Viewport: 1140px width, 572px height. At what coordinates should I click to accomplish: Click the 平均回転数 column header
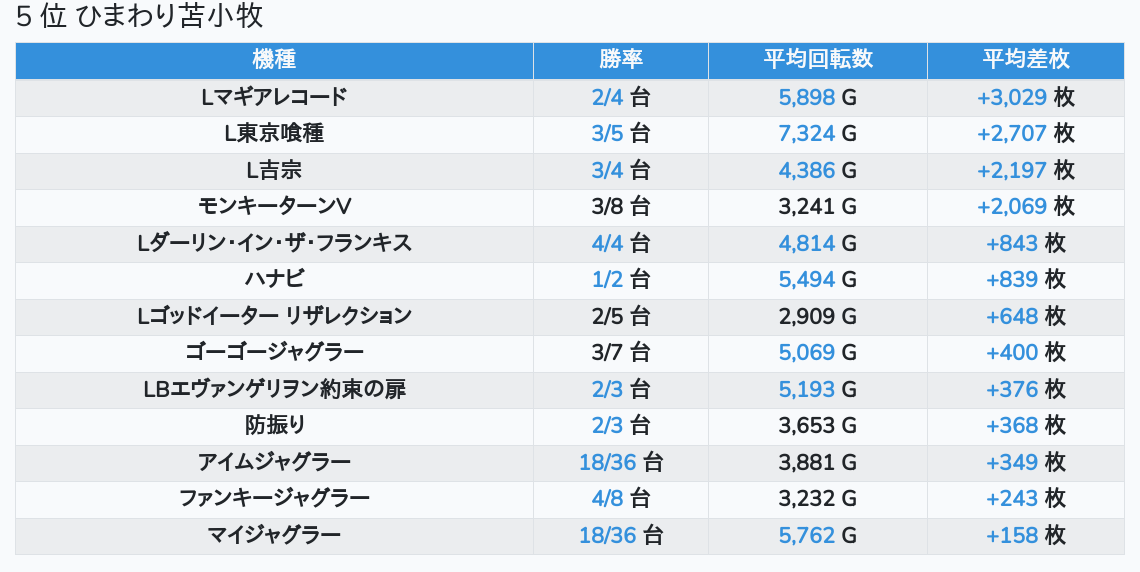click(818, 60)
